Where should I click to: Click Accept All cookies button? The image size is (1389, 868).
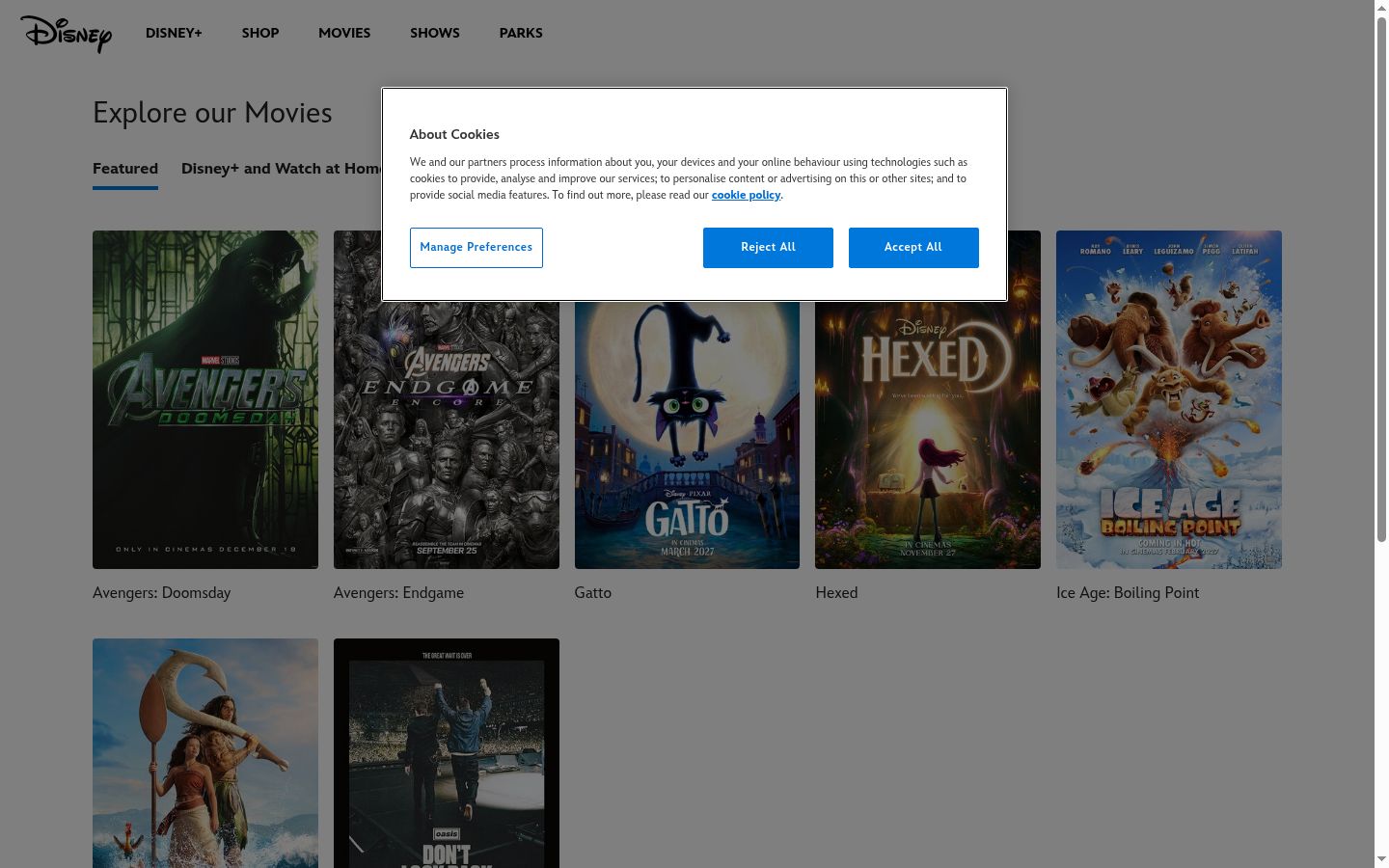click(913, 248)
